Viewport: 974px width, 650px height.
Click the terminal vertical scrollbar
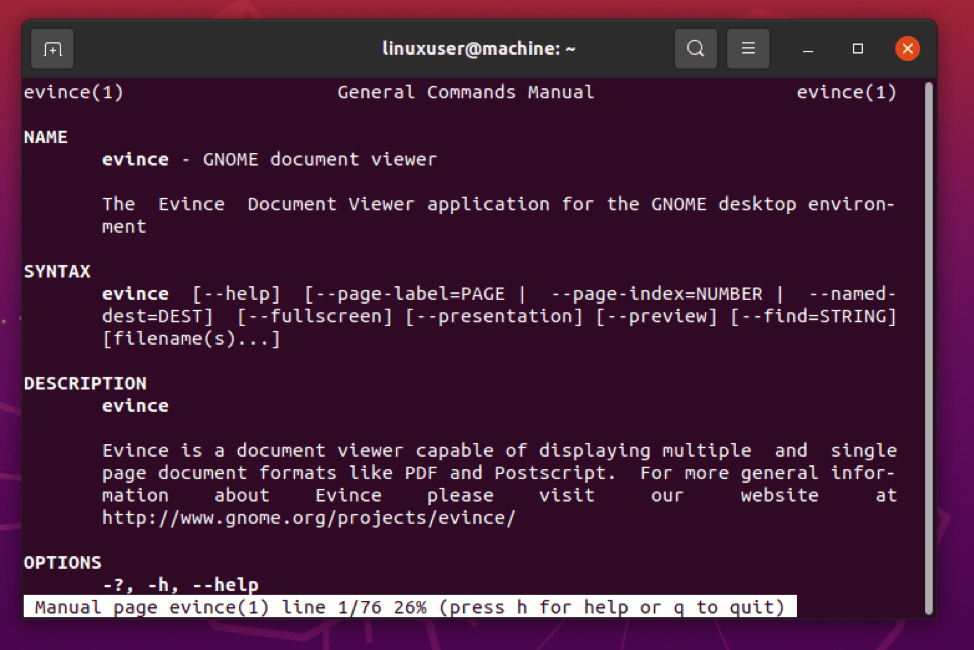[x=929, y=348]
